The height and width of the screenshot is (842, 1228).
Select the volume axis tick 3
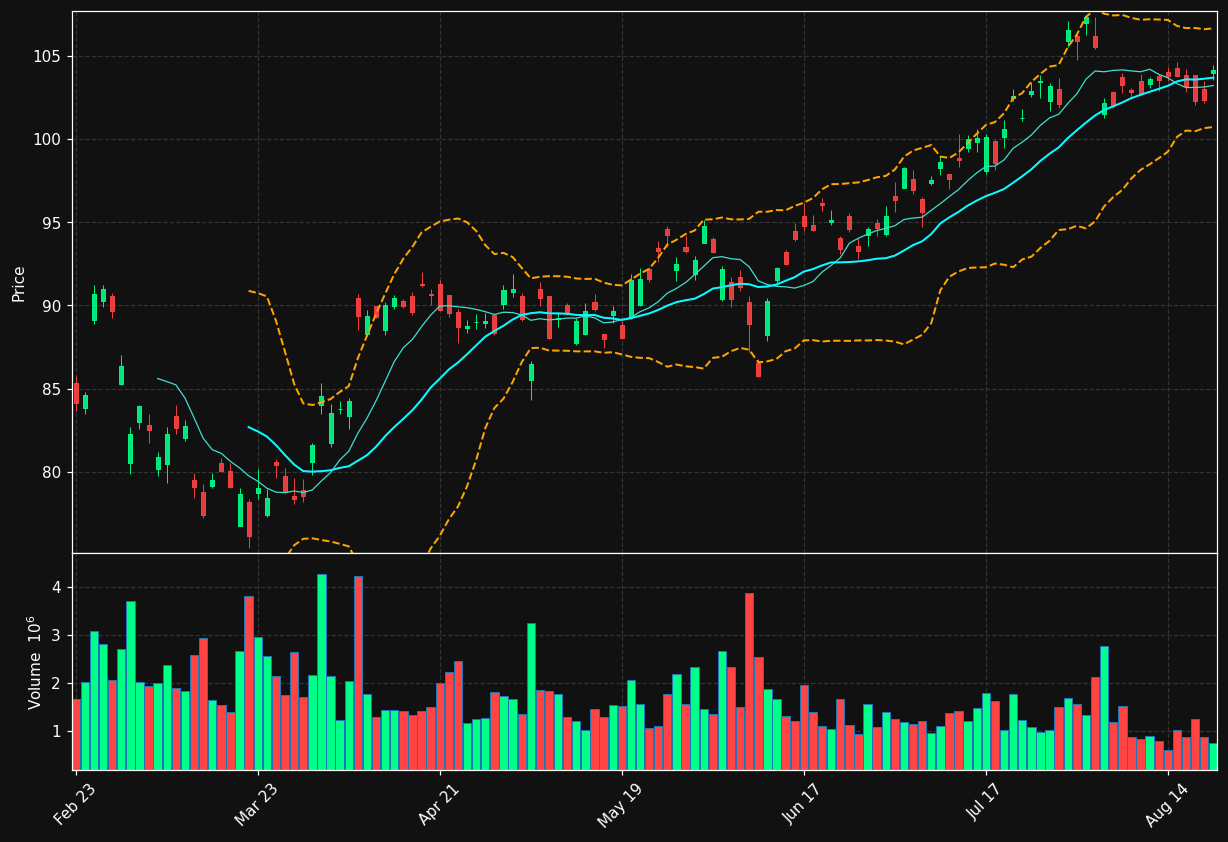coord(57,635)
